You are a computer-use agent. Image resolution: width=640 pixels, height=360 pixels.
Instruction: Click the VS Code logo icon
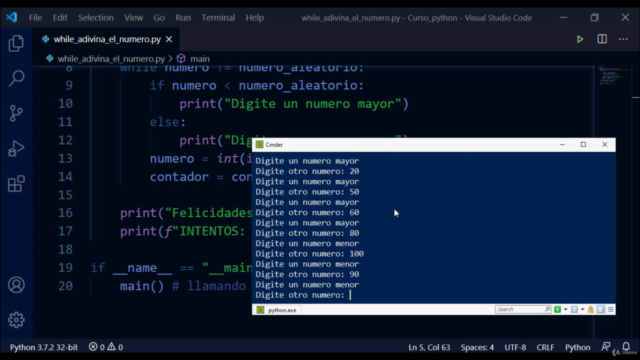(x=11, y=18)
